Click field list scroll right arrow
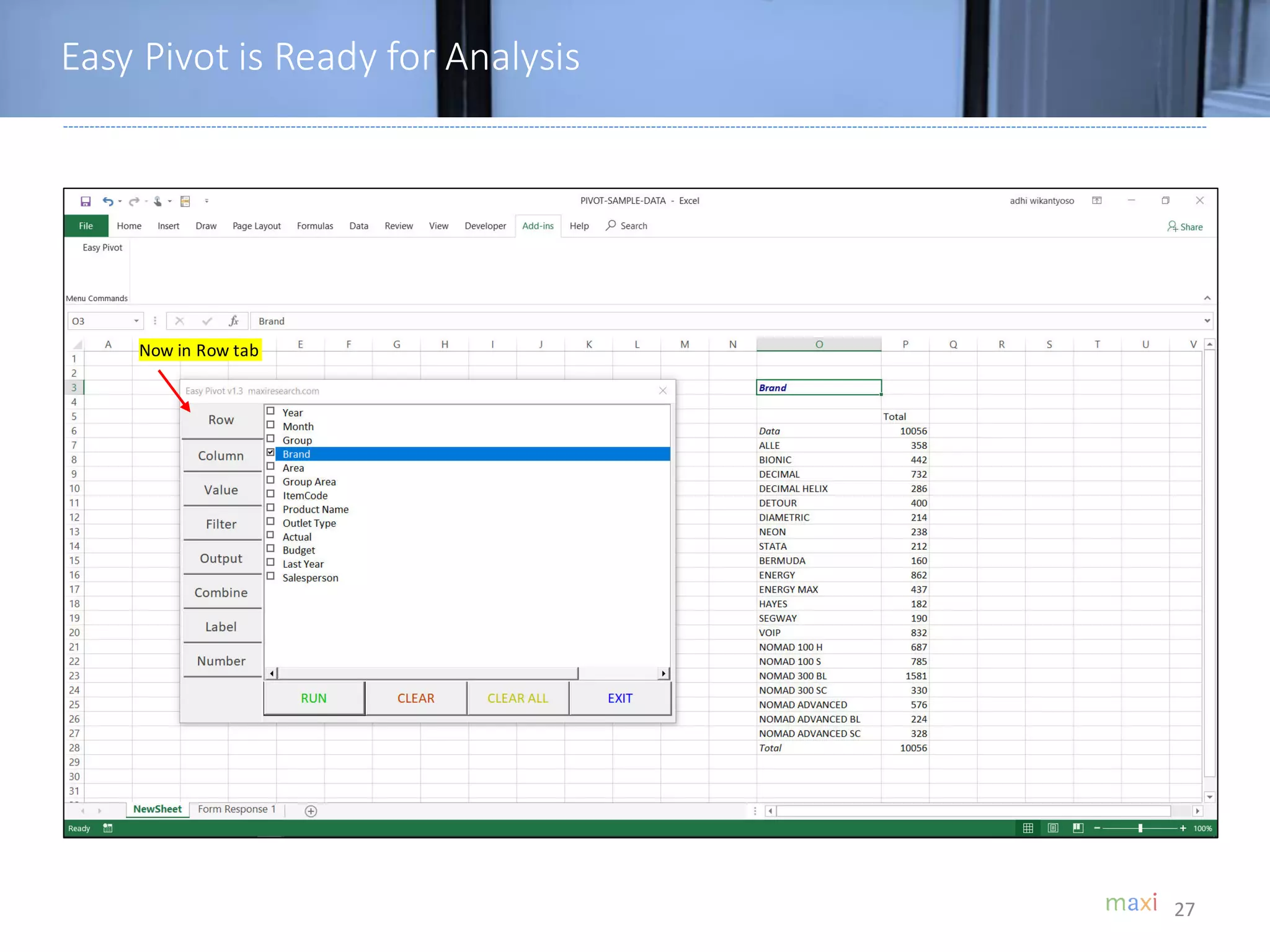The image size is (1270, 952). click(x=664, y=673)
